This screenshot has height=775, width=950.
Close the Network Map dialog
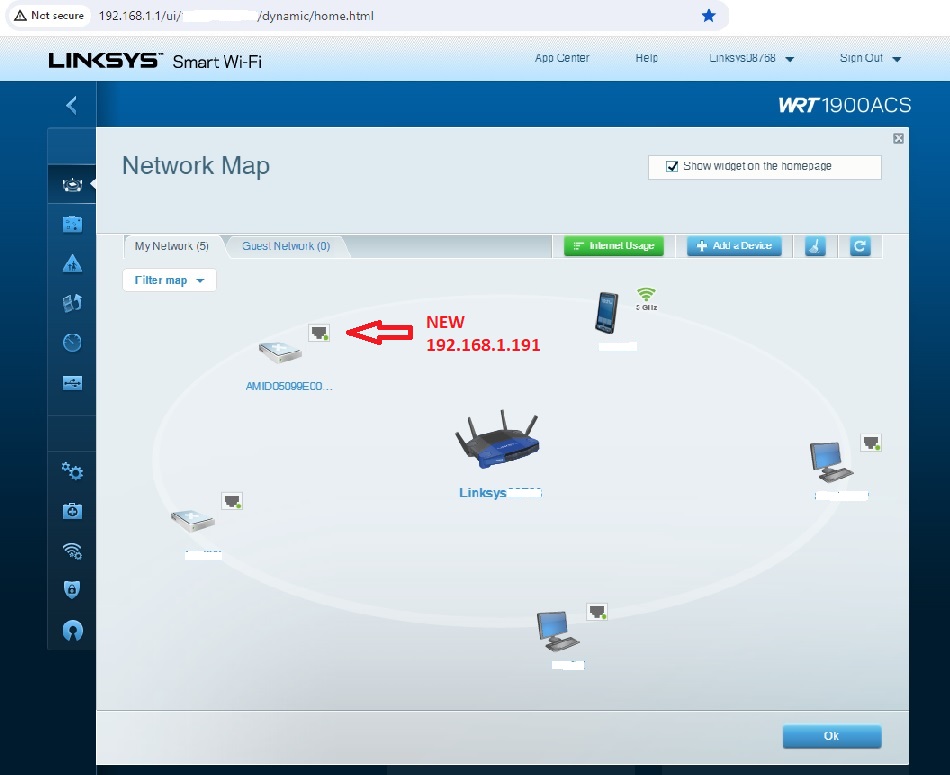pos(899,139)
